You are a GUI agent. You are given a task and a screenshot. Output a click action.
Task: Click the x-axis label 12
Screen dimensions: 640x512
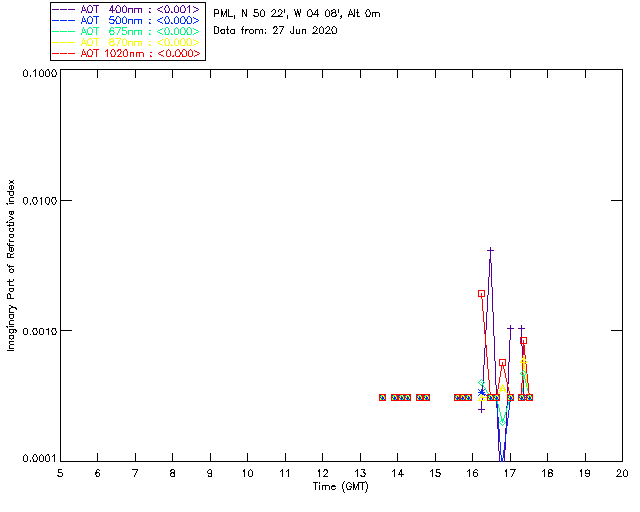coord(322,474)
